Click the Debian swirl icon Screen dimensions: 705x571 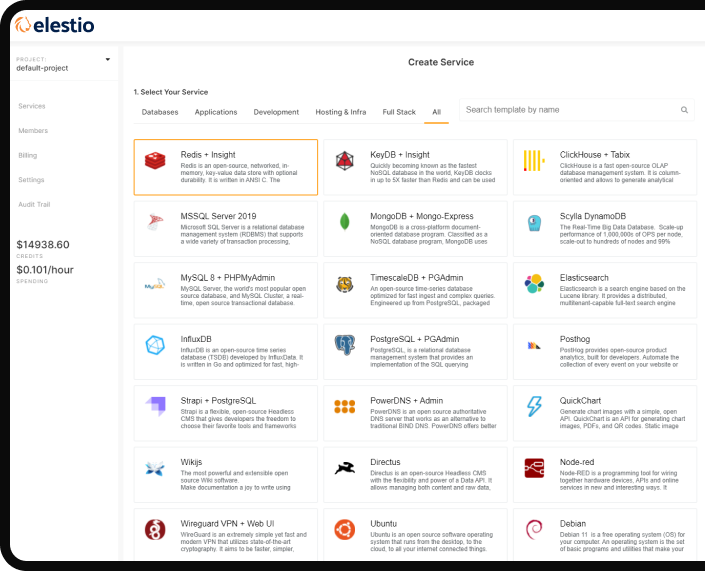534,530
